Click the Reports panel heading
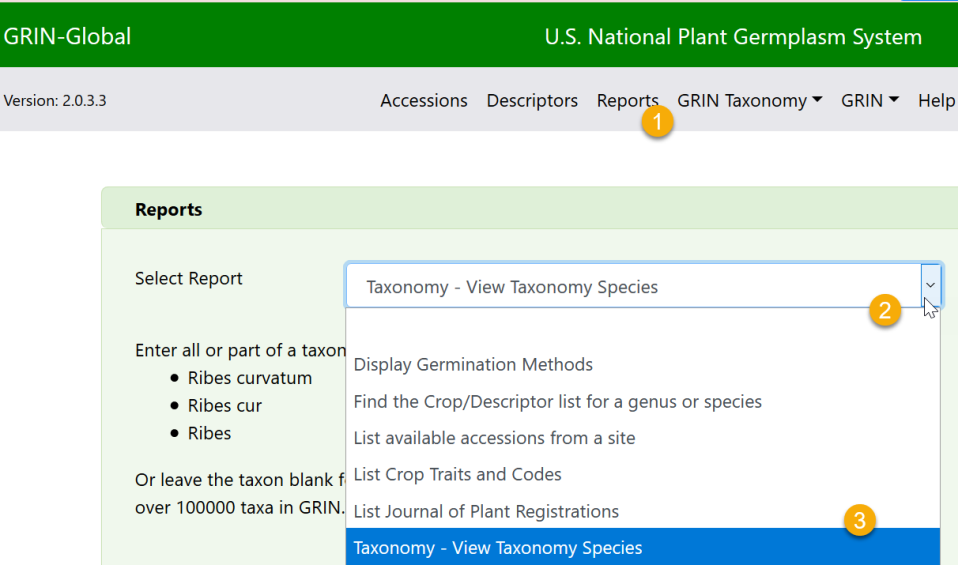This screenshot has height=565, width=958. point(169,210)
